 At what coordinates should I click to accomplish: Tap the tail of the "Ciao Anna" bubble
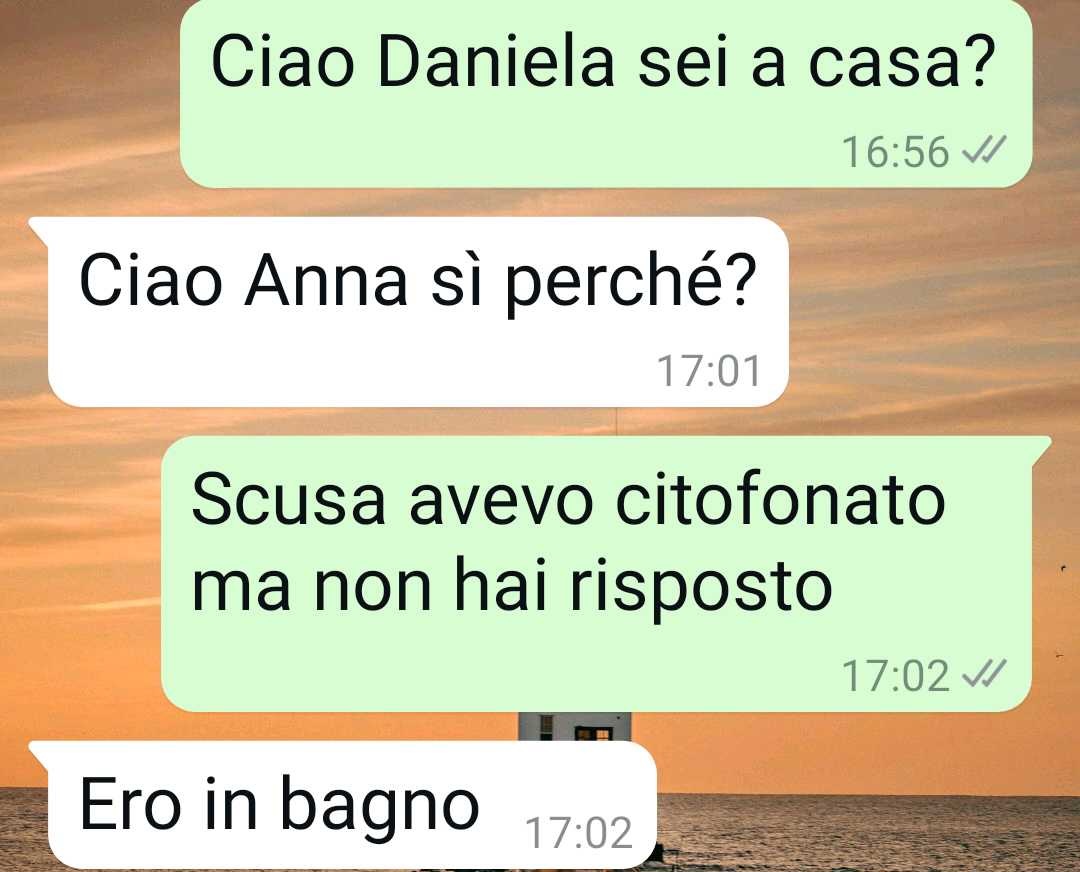tap(39, 229)
